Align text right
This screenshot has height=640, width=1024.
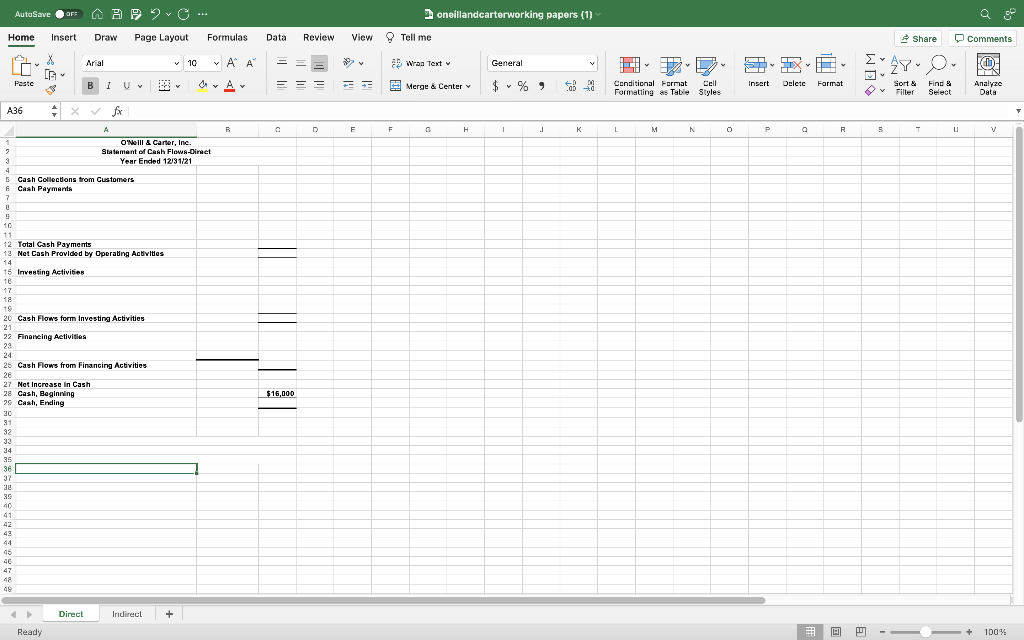[x=319, y=86]
